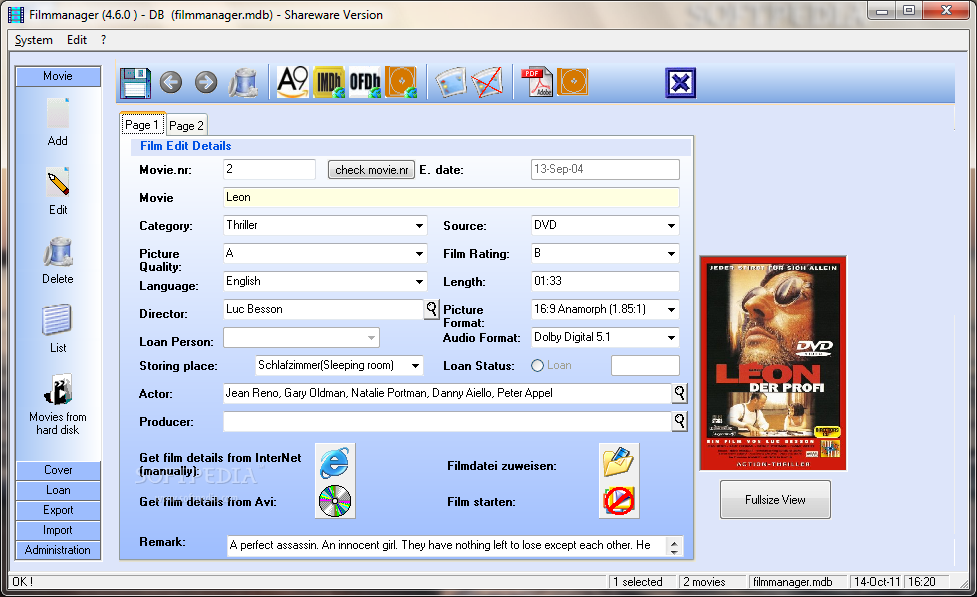977x597 pixels.
Task: Click the orange disc icon beside PDF
Action: pos(573,82)
